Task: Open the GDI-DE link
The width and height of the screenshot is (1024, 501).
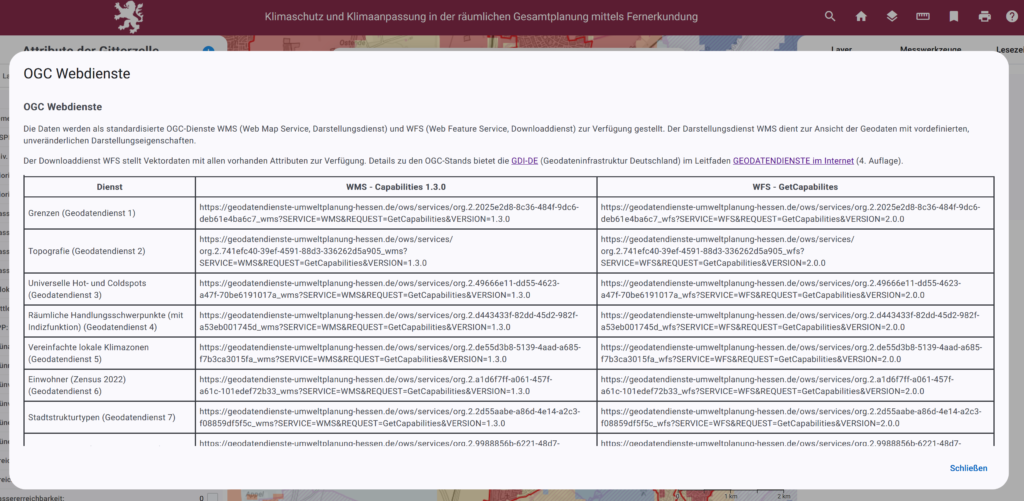Action: tap(524, 161)
